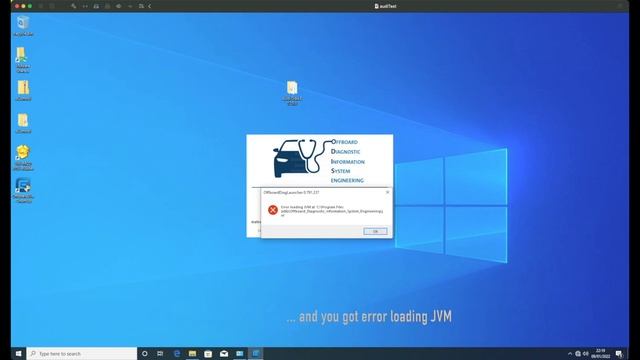Select the Recycle Bin desktop icon
The width and height of the screenshot is (640, 360).
coord(23,26)
